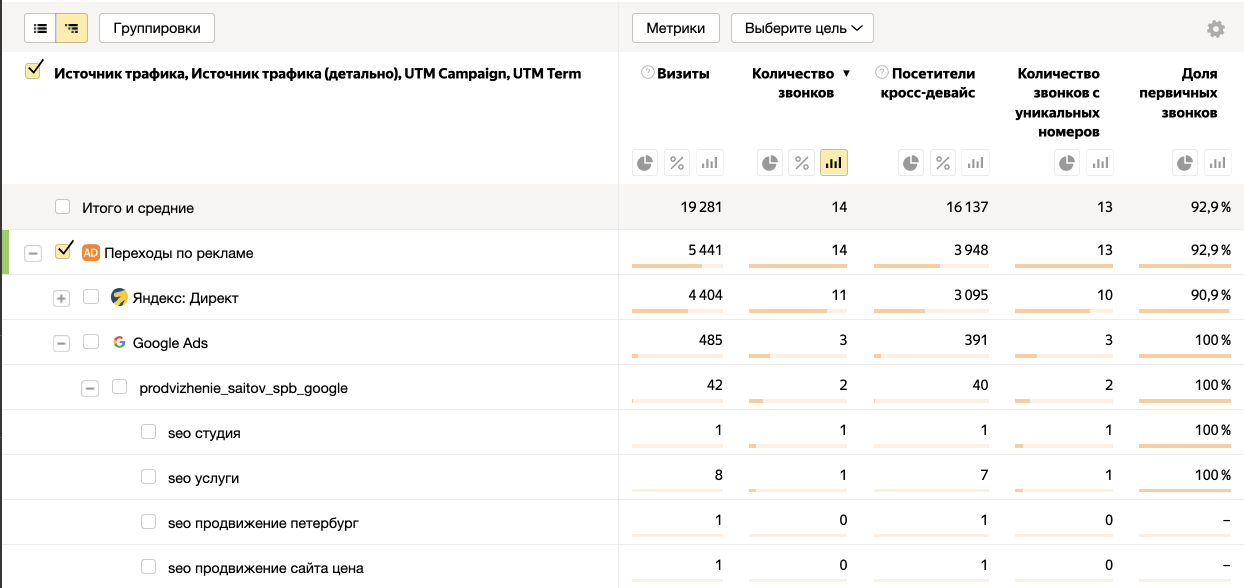
Task: Show percent view for Посетители кросс-девайс
Action: [x=943, y=162]
